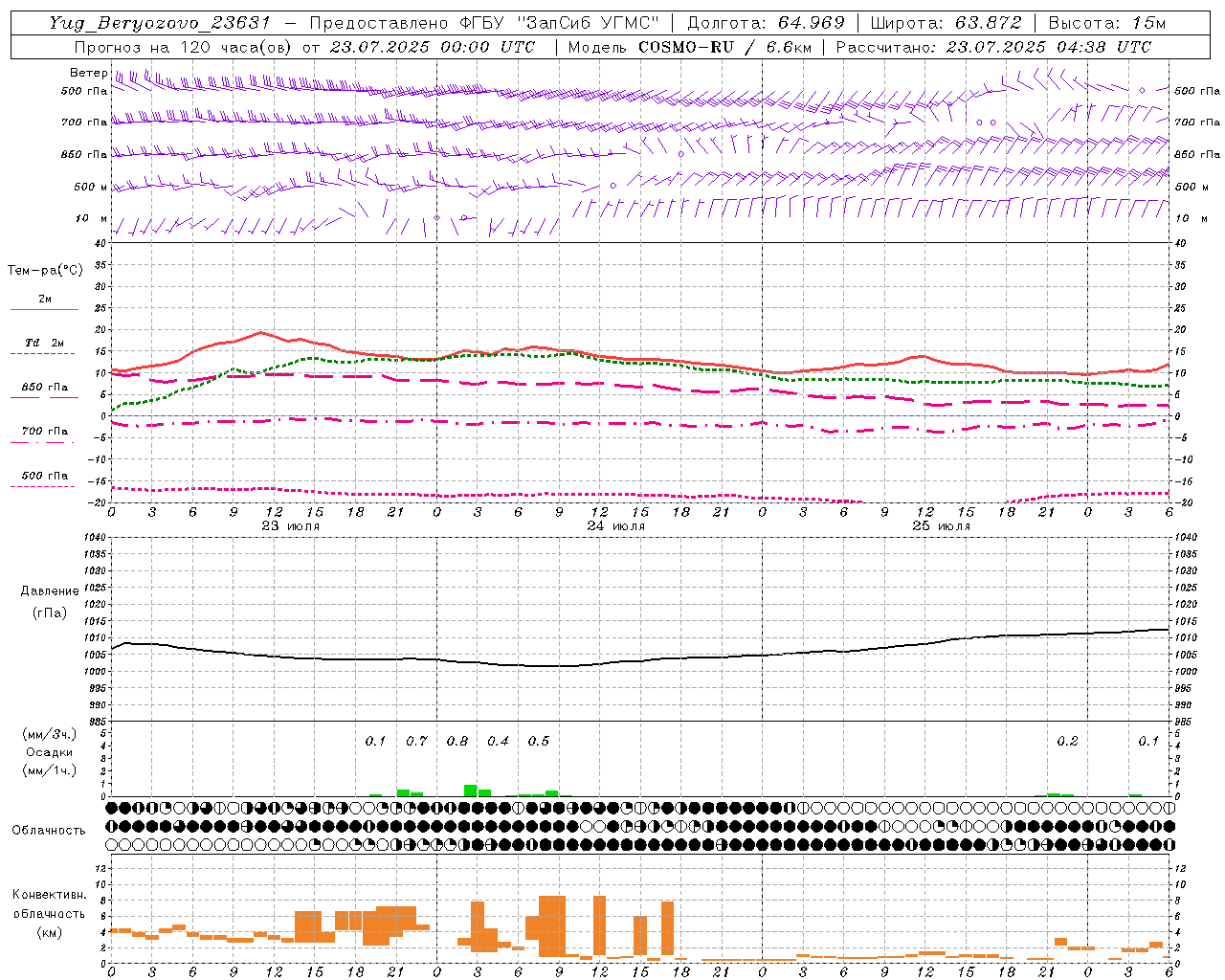Click the 23 июля date label

[291, 526]
